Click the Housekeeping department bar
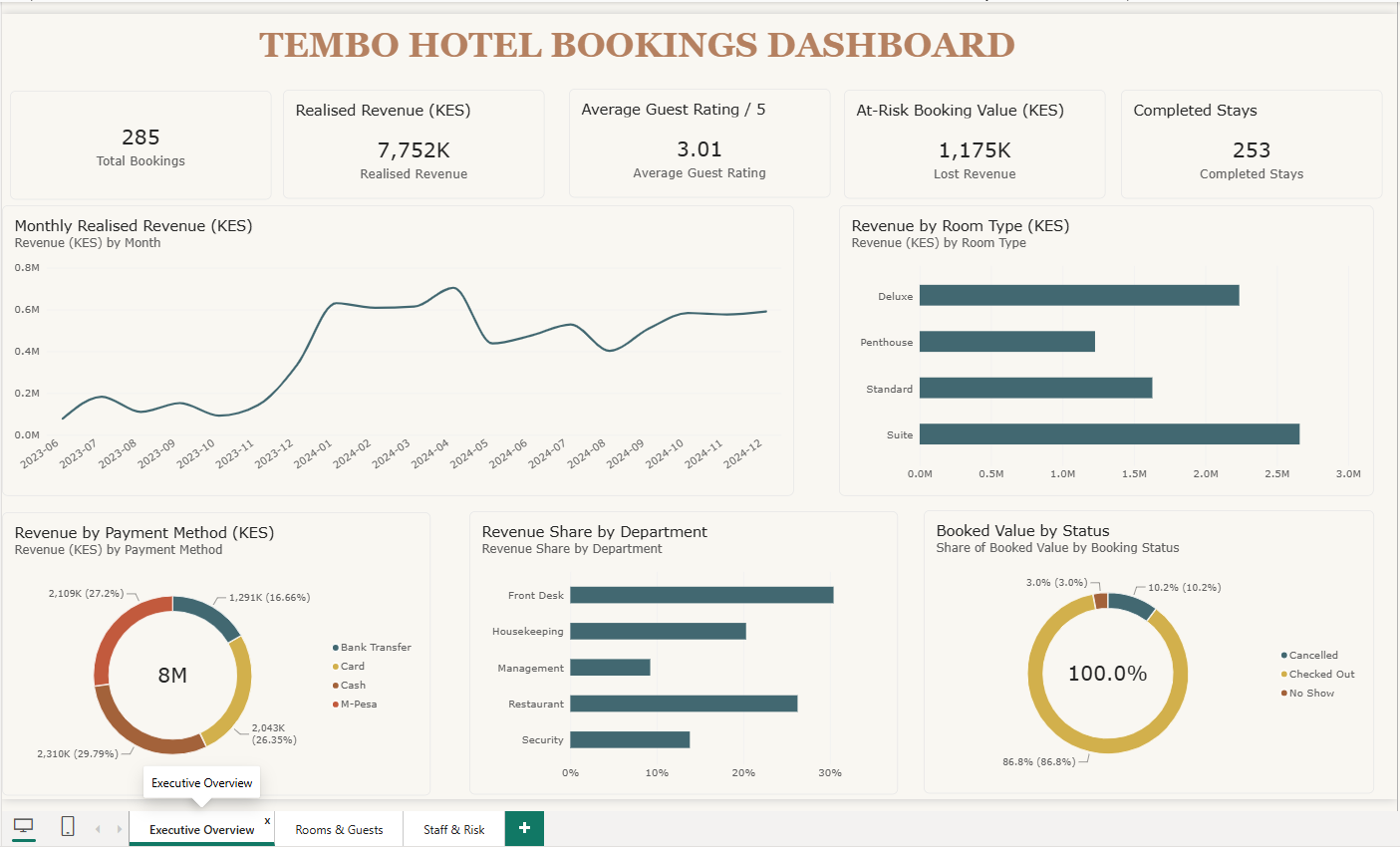 (658, 631)
